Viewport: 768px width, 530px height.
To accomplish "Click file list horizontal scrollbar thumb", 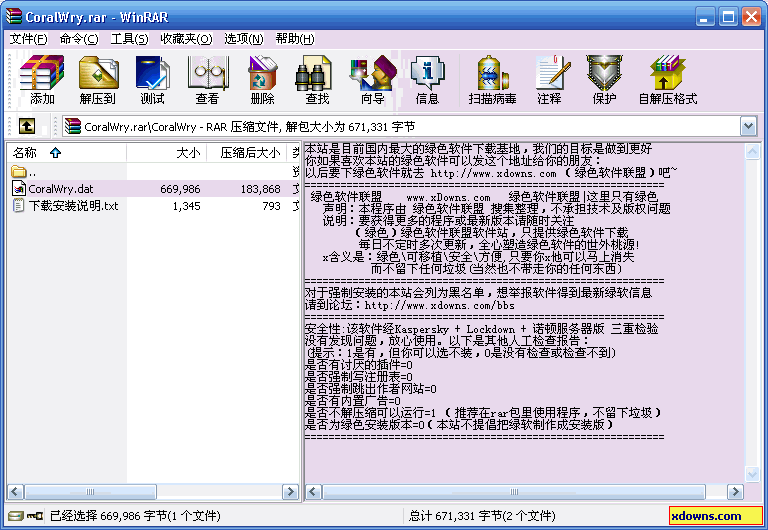I will pyautogui.click(x=90, y=491).
